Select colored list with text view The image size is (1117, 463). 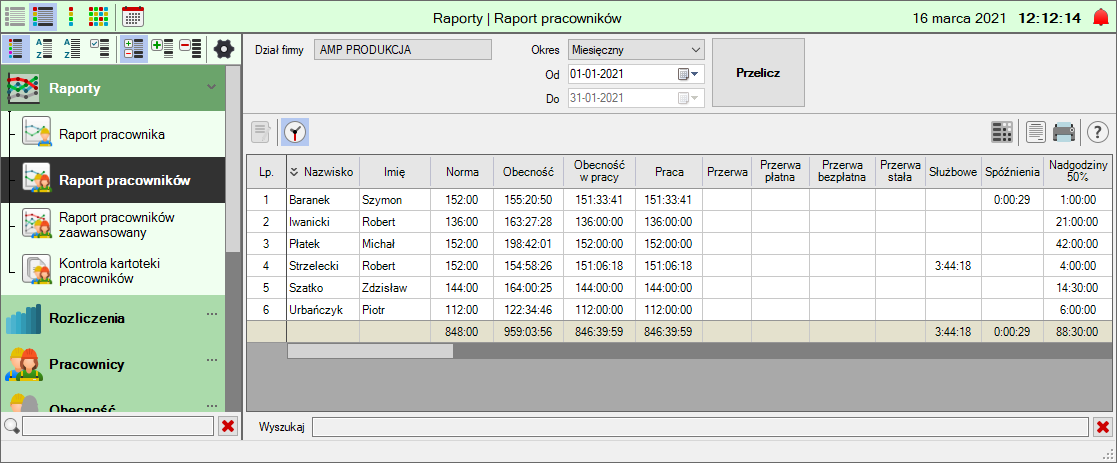[43, 16]
